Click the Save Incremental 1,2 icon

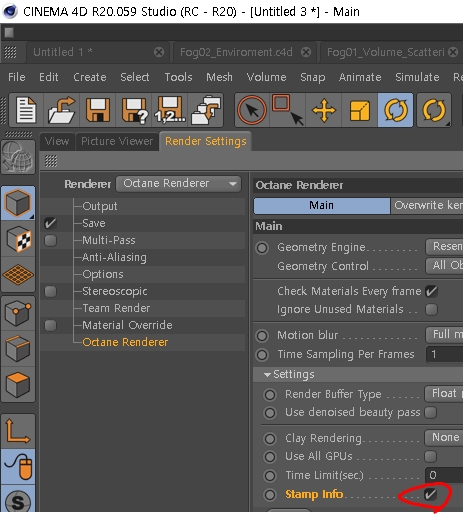170,110
